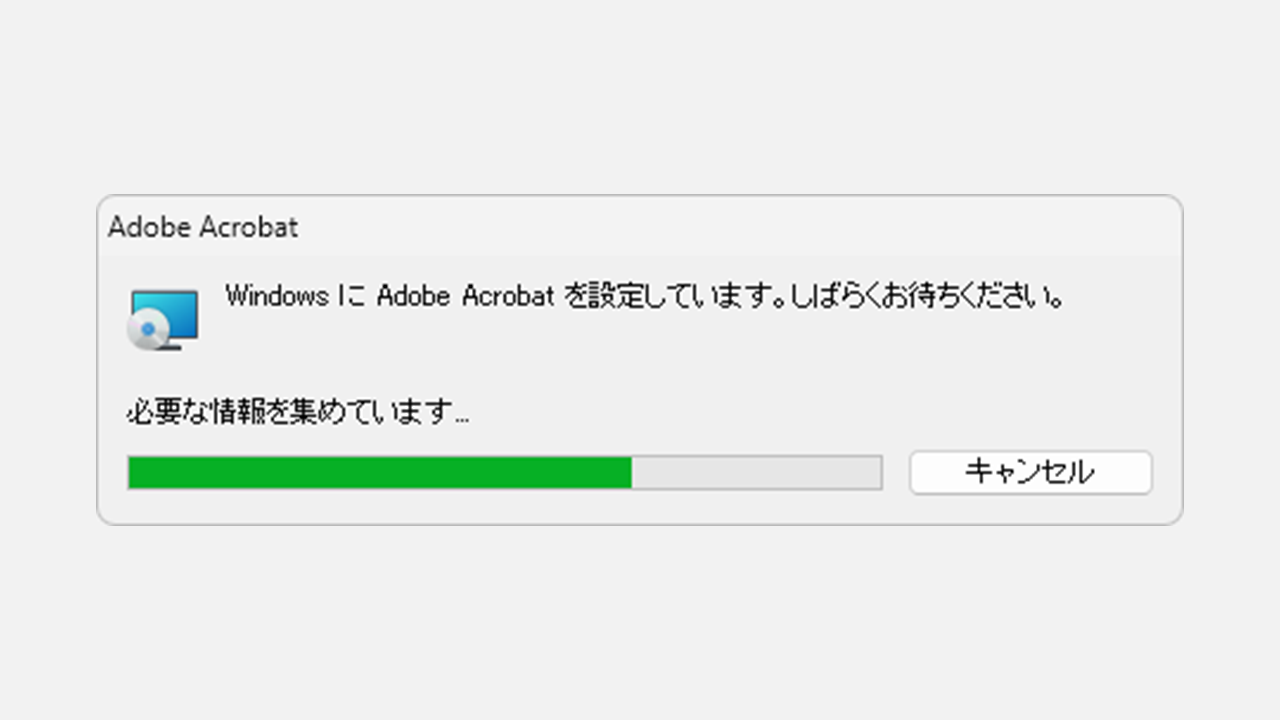Click the installer computer-and-disc icon
This screenshot has height=720, width=1280.
163,319
